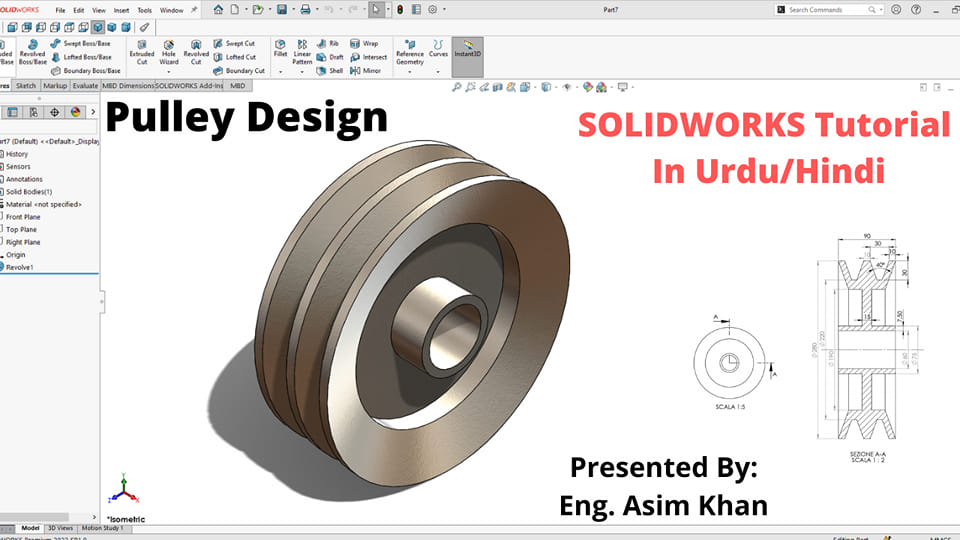Viewport: 960px width, 540px height.
Task: Click the Mirror tool
Action: coord(366,71)
